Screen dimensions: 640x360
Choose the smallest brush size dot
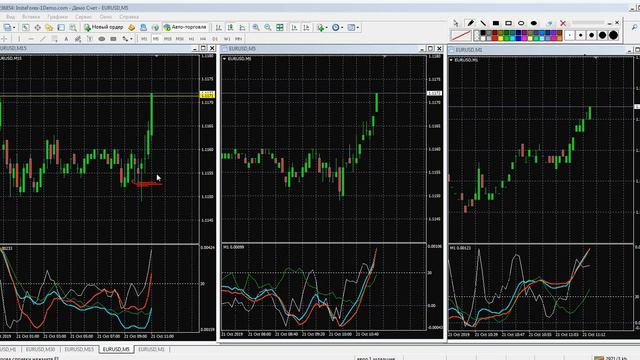click(569, 35)
